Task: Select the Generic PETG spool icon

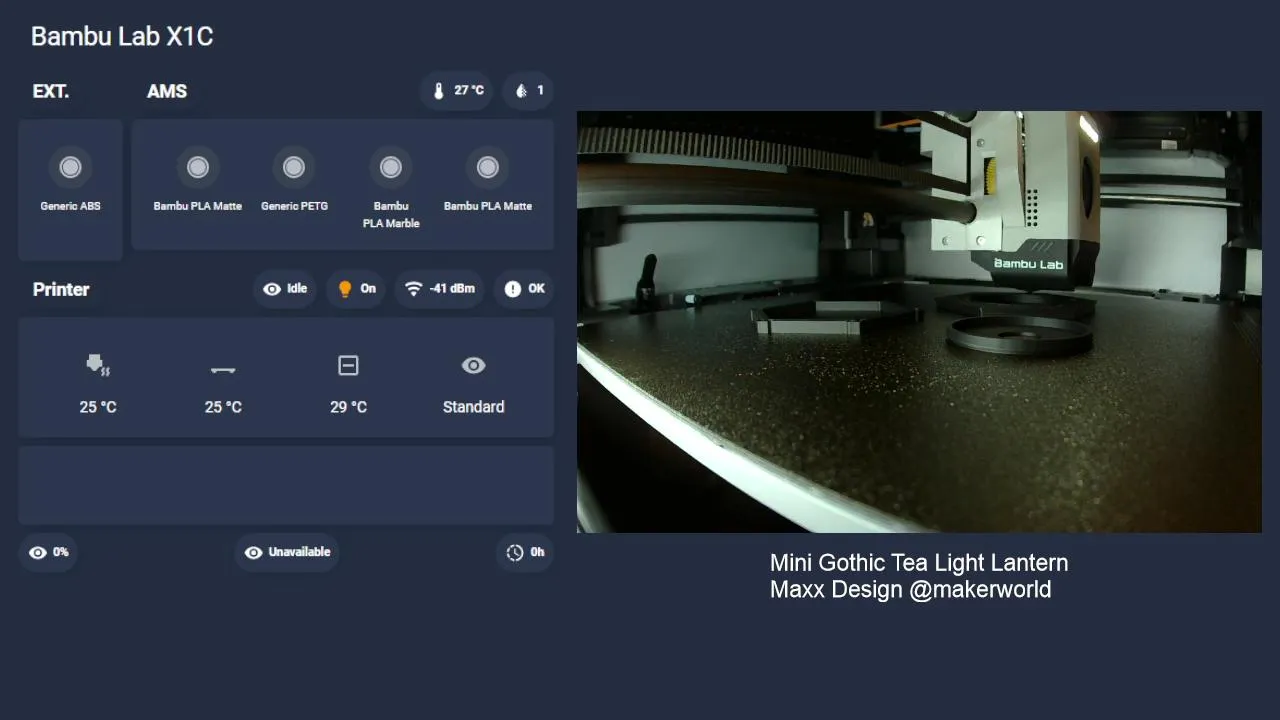Action: click(294, 167)
